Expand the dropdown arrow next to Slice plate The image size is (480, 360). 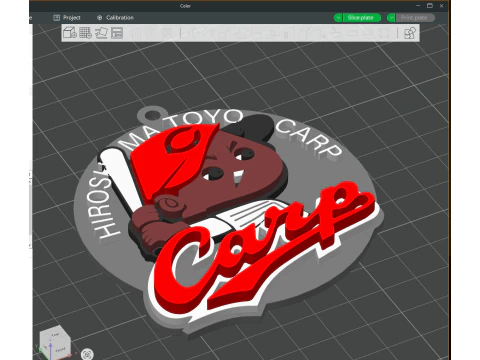click(x=338, y=18)
